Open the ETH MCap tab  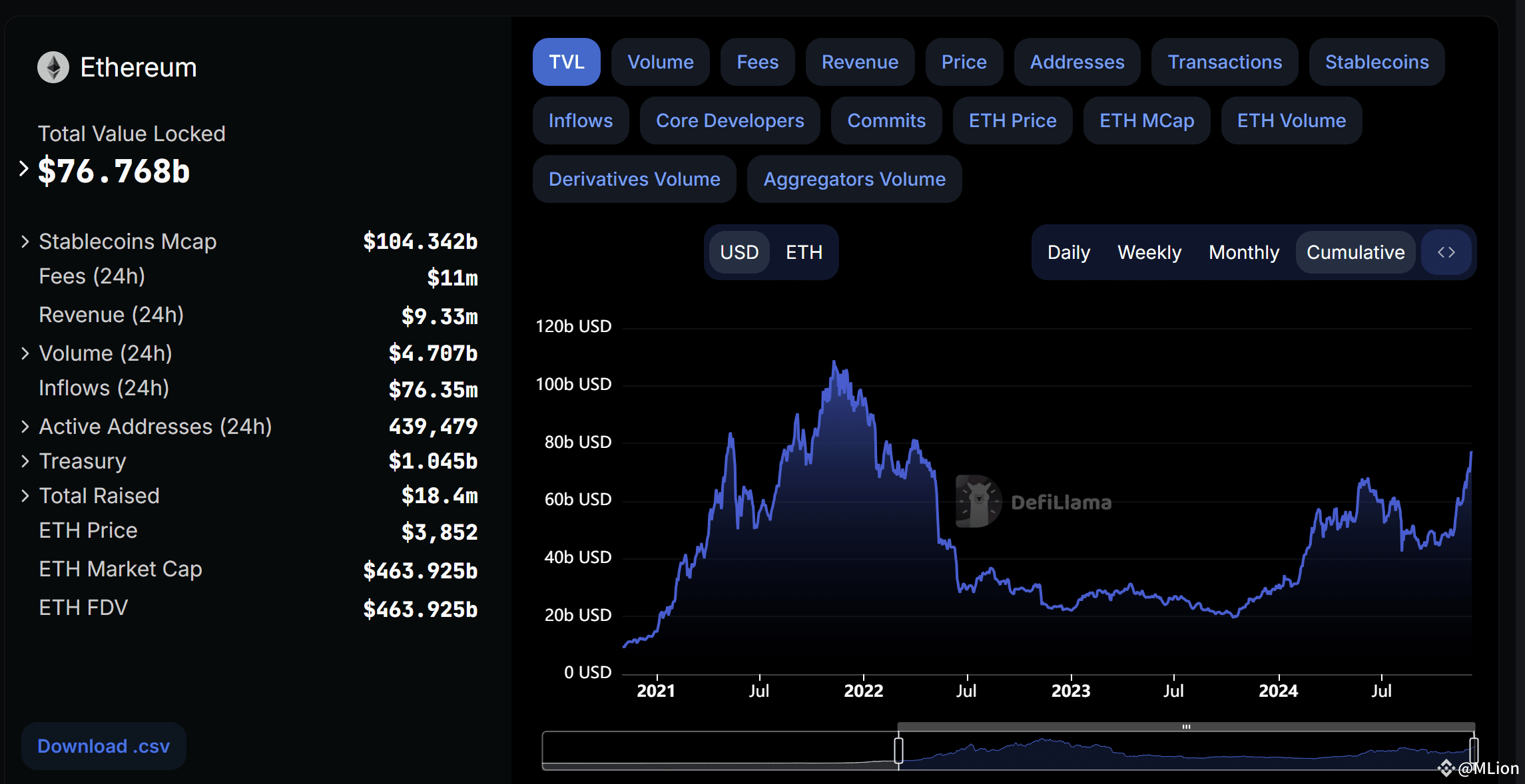[x=1146, y=120]
